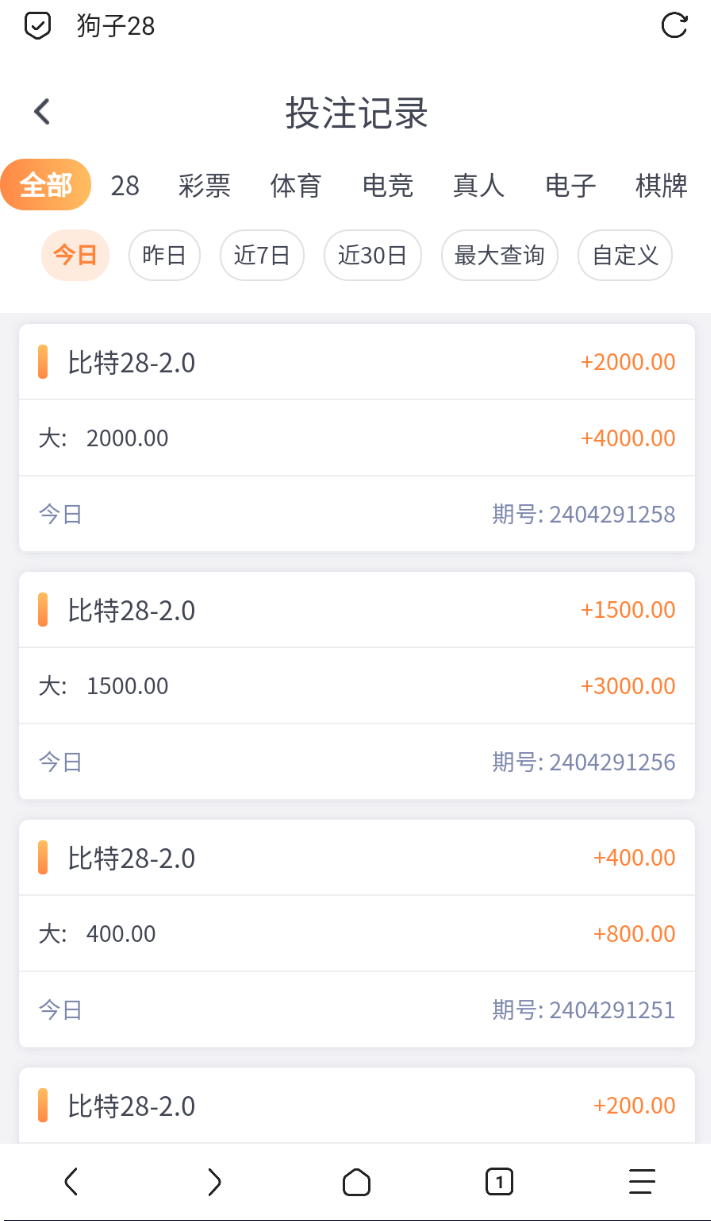Select the 昨日 date filter
The width and height of the screenshot is (711, 1221).
pos(165,255)
